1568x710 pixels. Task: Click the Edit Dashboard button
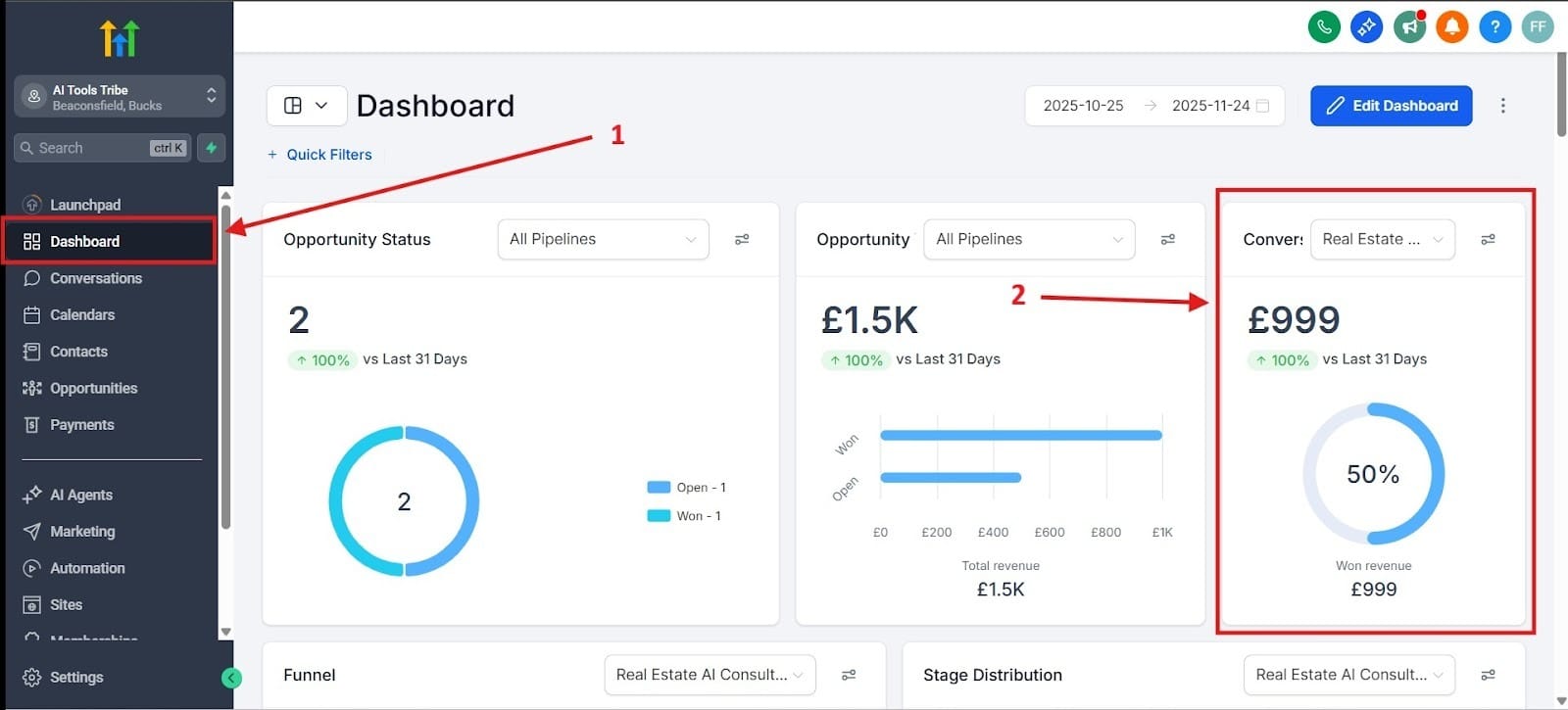[x=1392, y=106]
